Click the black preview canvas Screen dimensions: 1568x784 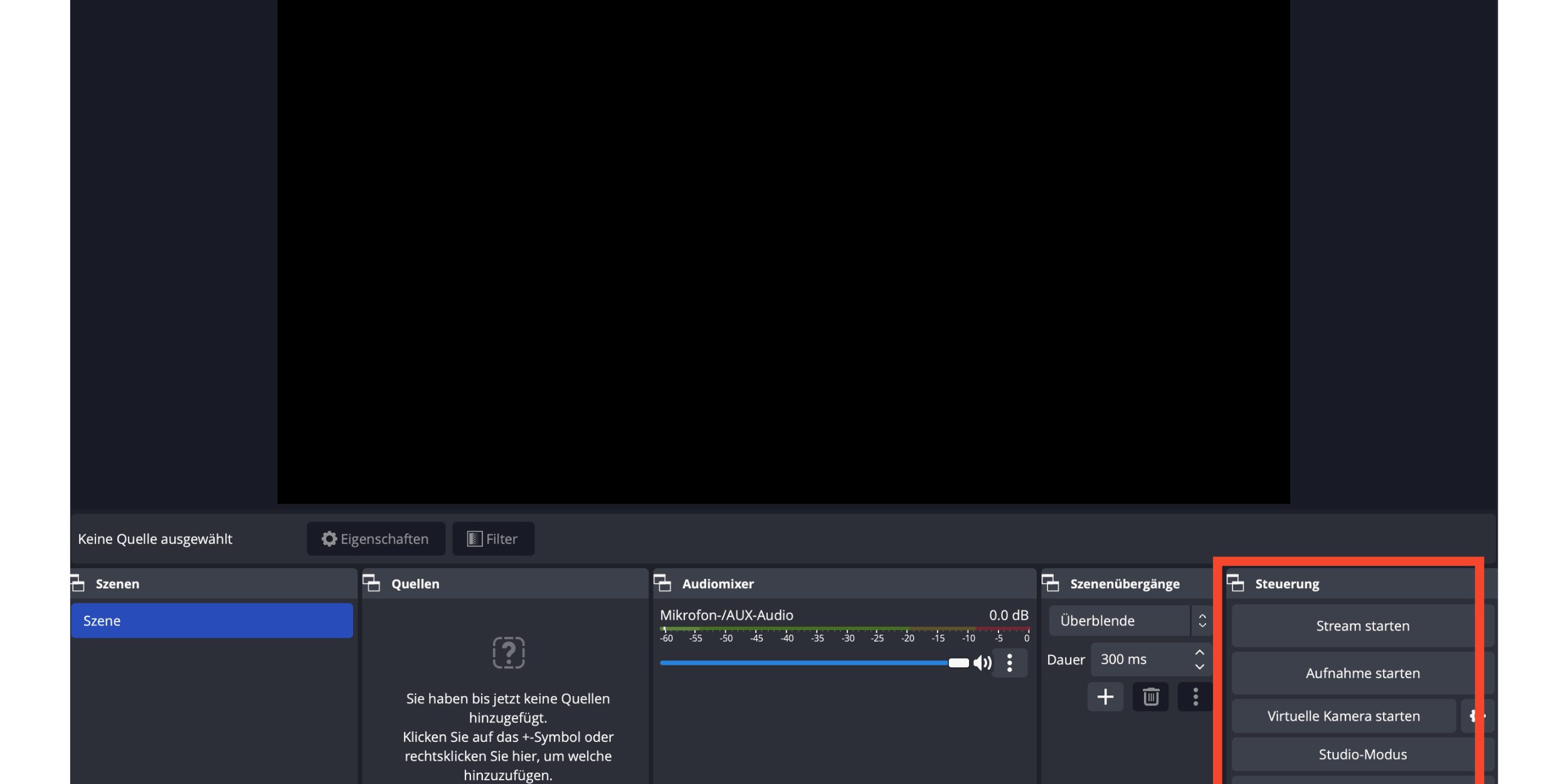783,252
